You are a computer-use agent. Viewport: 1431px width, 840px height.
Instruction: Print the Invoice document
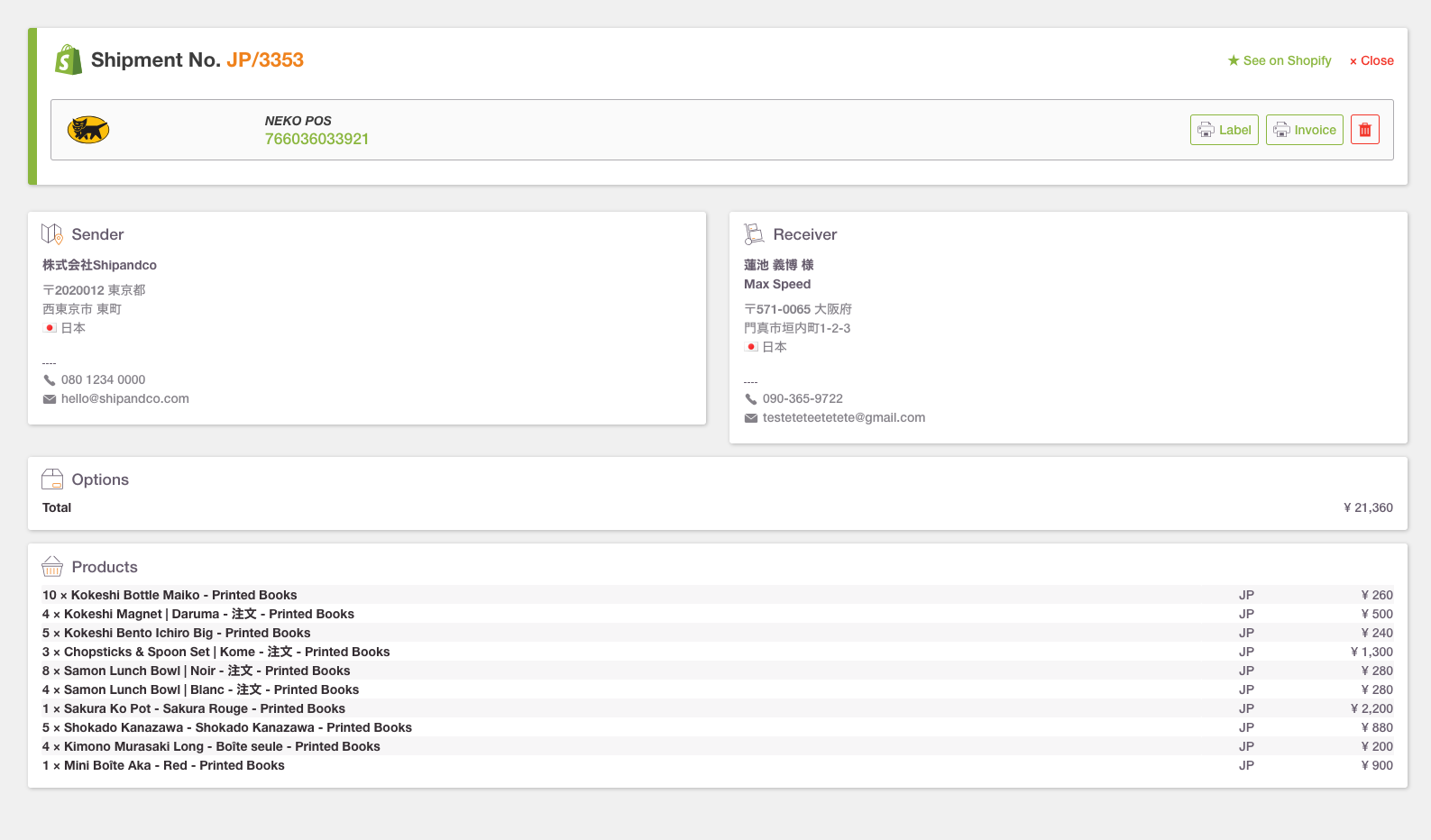pos(1304,130)
